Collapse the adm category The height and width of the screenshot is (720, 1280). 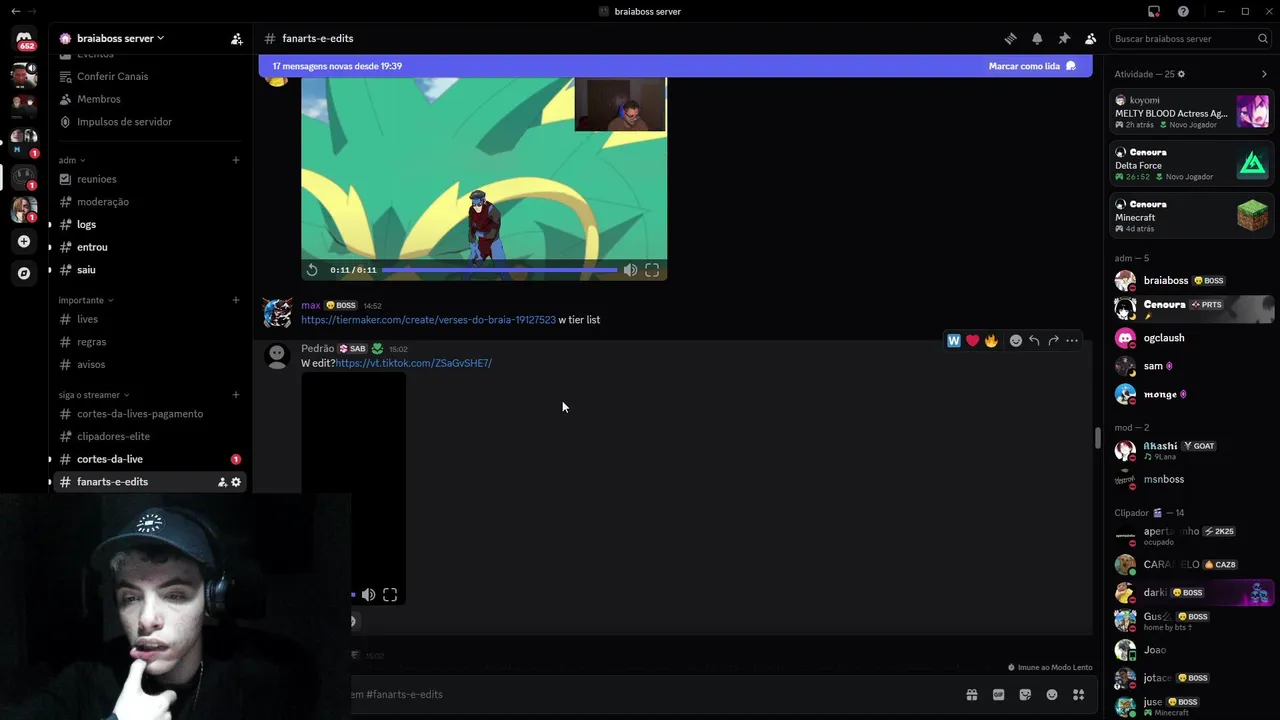(72, 160)
